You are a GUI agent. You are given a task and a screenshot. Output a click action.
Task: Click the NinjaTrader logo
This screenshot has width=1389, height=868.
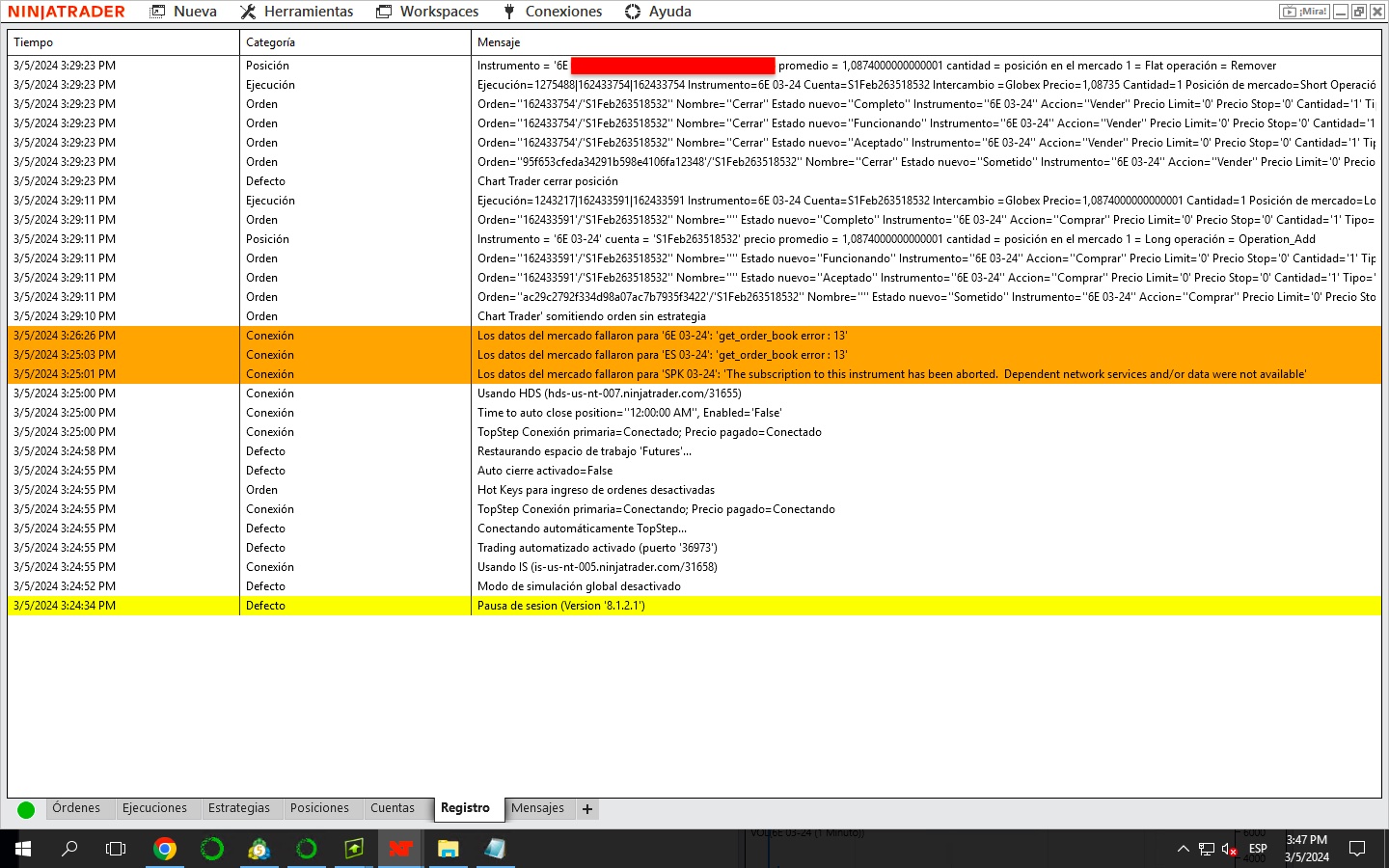pyautogui.click(x=67, y=12)
